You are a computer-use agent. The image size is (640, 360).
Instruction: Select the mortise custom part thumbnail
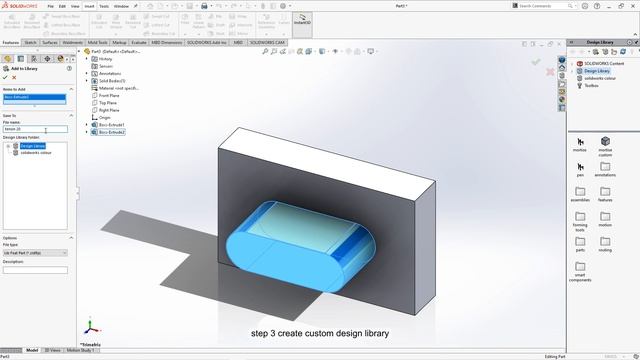(x=605, y=146)
